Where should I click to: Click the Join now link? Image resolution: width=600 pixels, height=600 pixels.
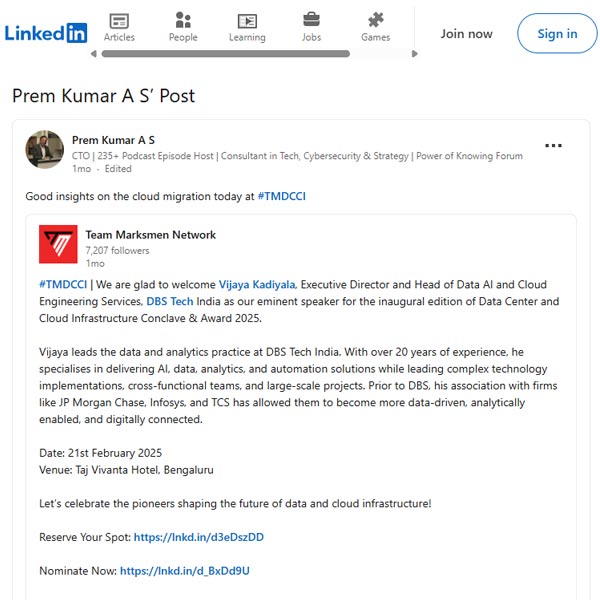[x=466, y=34]
